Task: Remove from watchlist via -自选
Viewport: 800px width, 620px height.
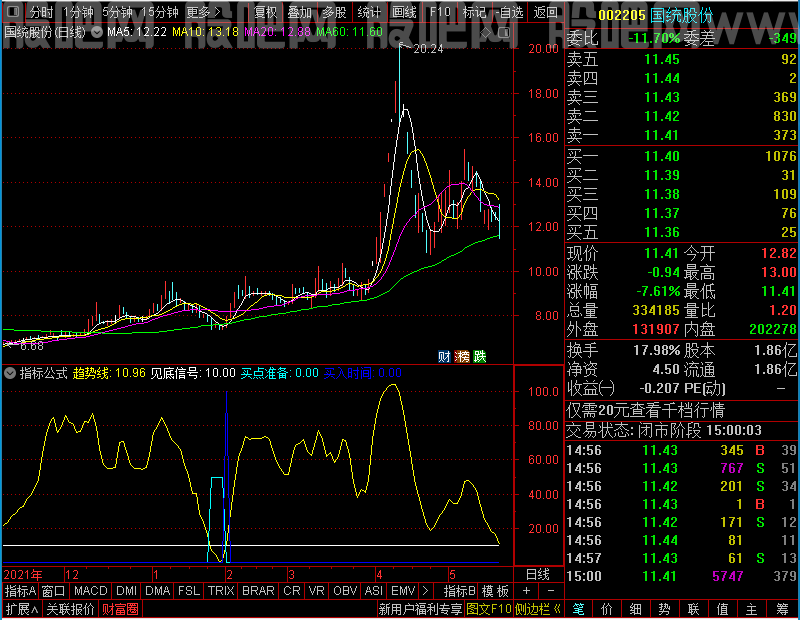Action: pyautogui.click(x=509, y=12)
